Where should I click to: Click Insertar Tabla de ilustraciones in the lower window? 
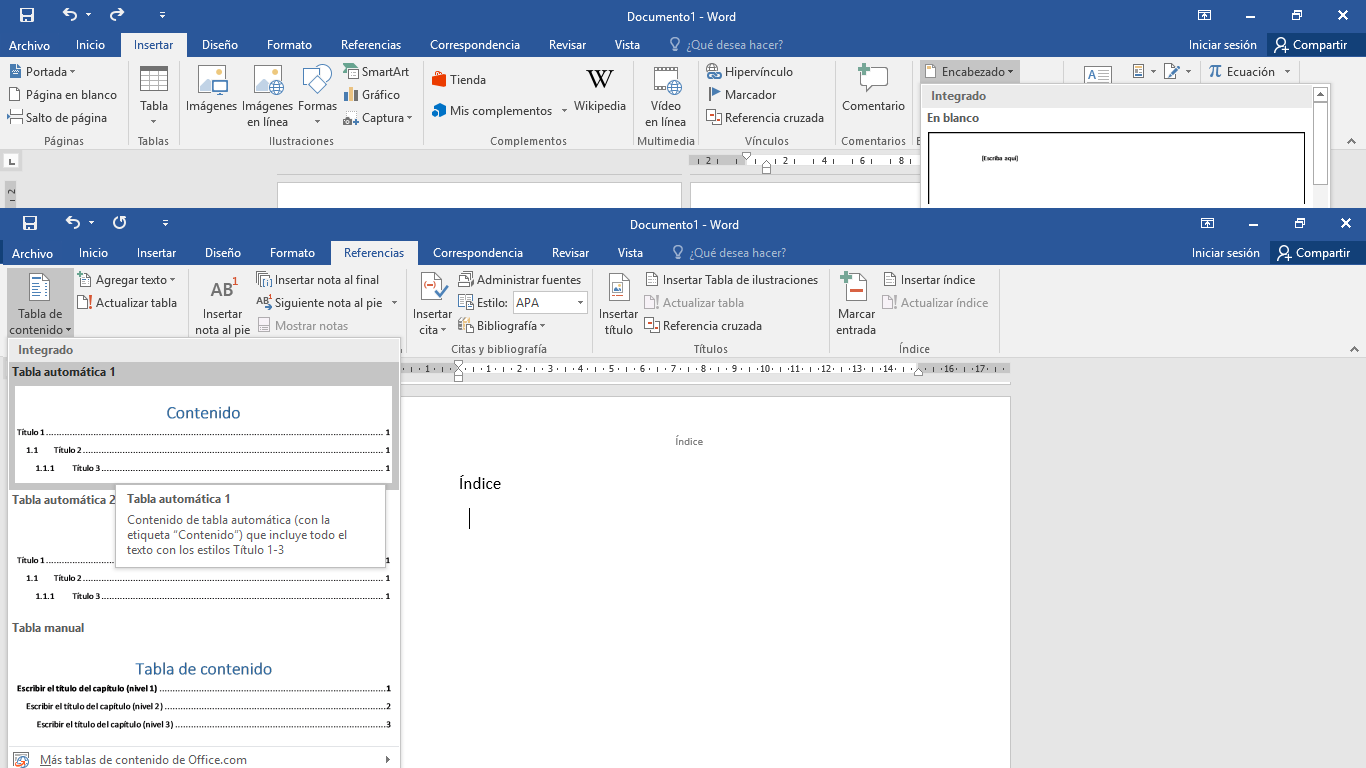[732, 280]
